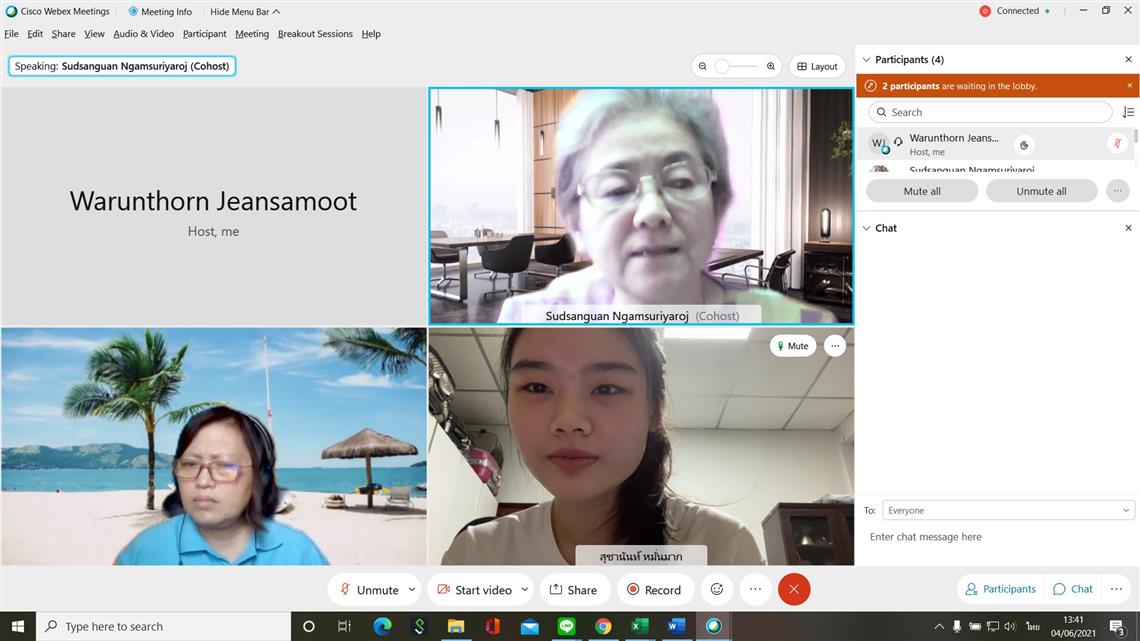Image resolution: width=1140 pixels, height=641 pixels.
Task: Click the Record button
Action: tap(653, 590)
